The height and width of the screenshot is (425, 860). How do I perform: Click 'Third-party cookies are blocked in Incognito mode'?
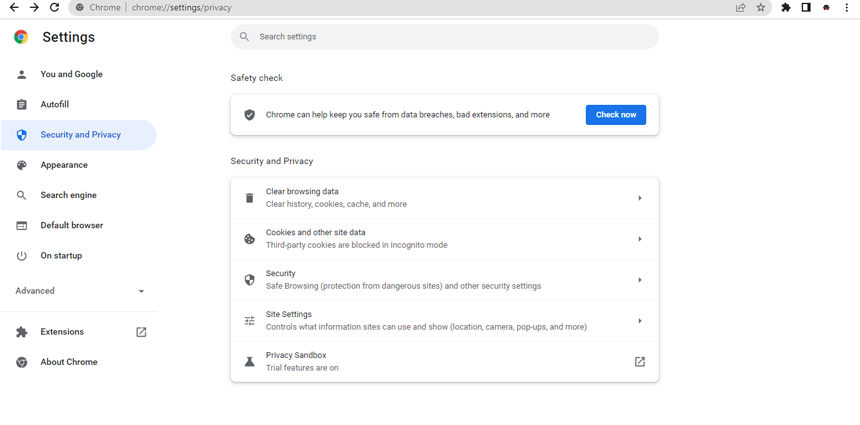pos(357,245)
